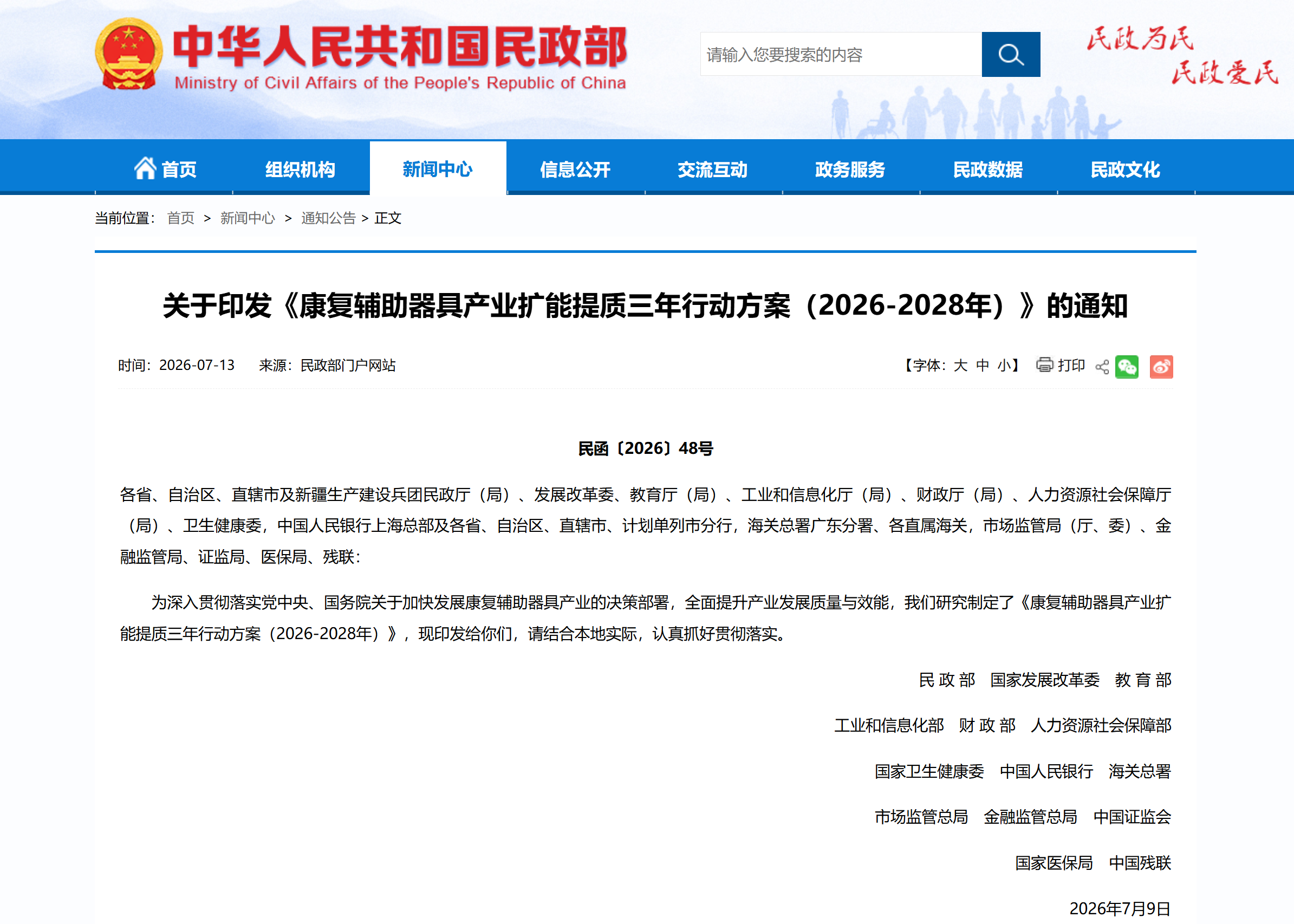Click the signatory 人力资源社会保障部
The width and height of the screenshot is (1294, 924).
[1101, 725]
